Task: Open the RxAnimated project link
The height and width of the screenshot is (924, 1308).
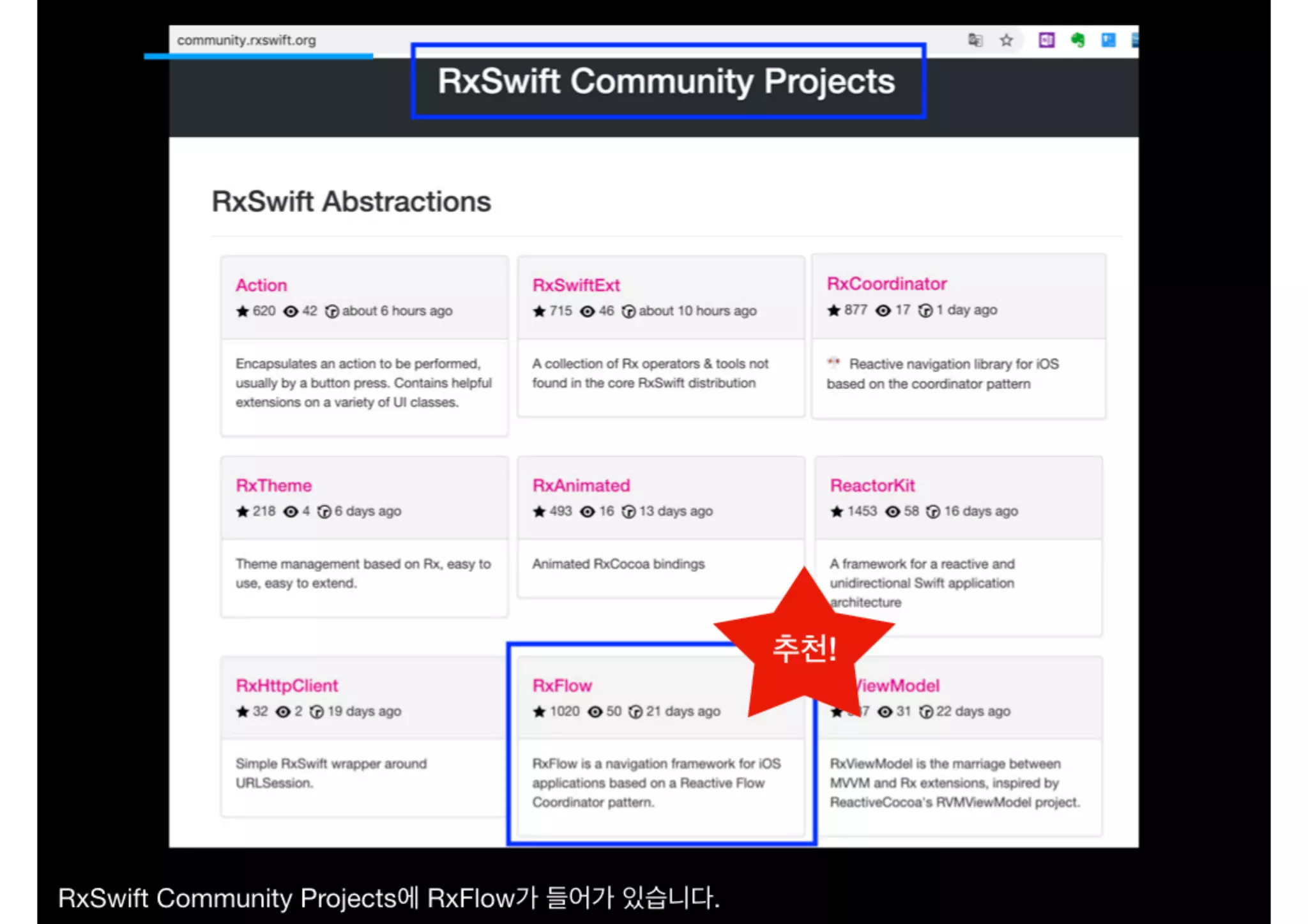Action: click(x=581, y=485)
